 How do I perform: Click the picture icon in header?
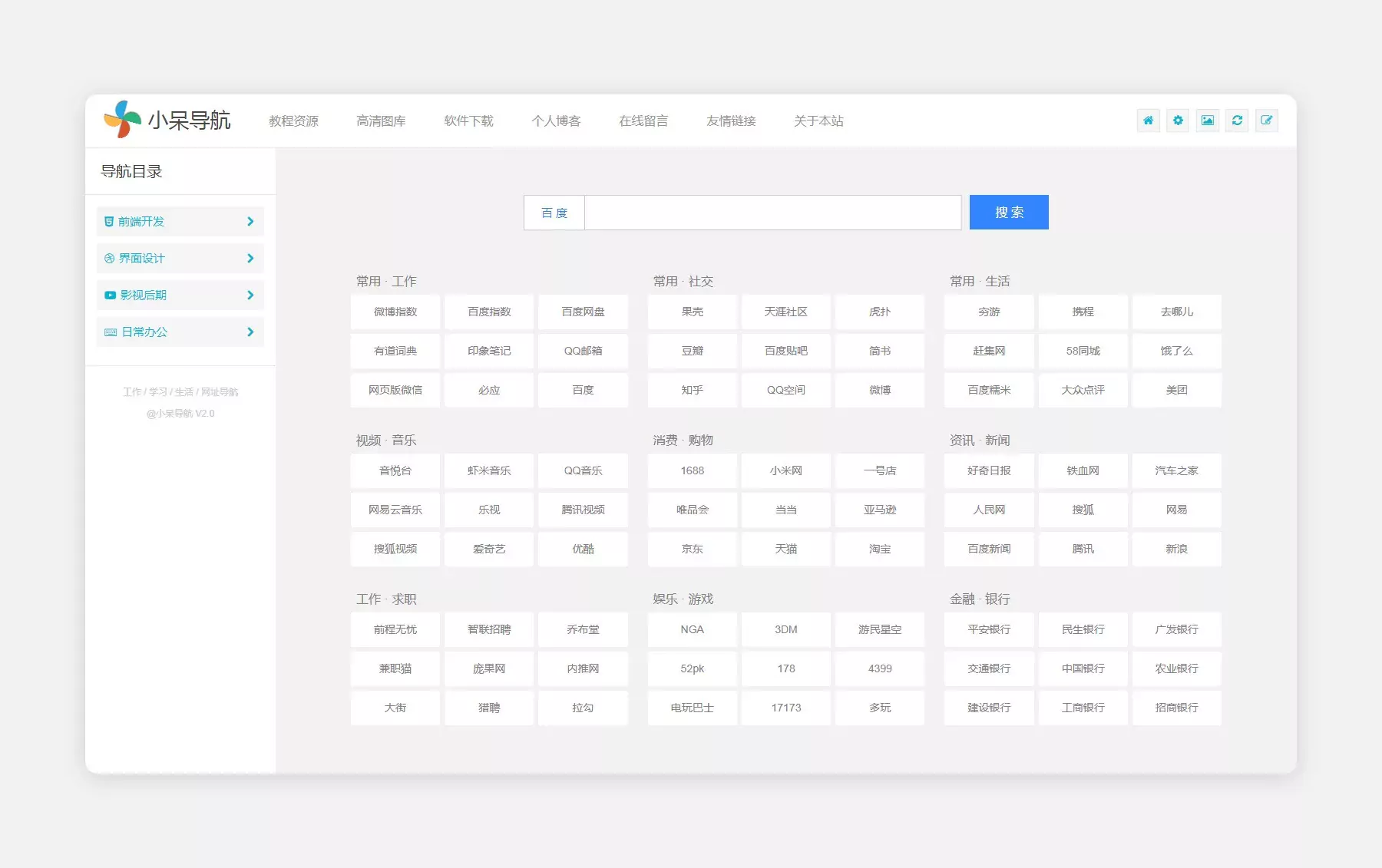[x=1208, y=120]
